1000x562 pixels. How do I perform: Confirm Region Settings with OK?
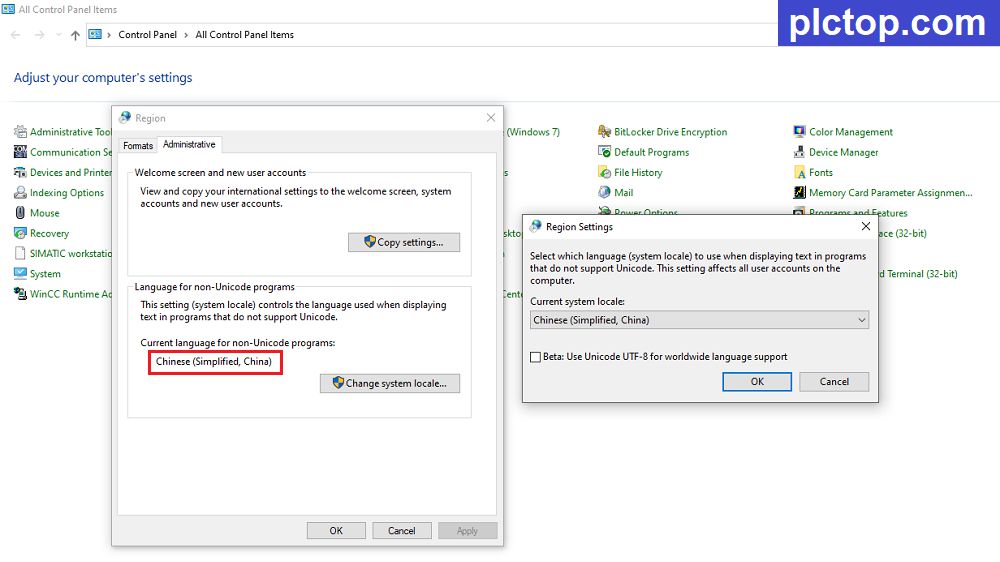(x=757, y=381)
